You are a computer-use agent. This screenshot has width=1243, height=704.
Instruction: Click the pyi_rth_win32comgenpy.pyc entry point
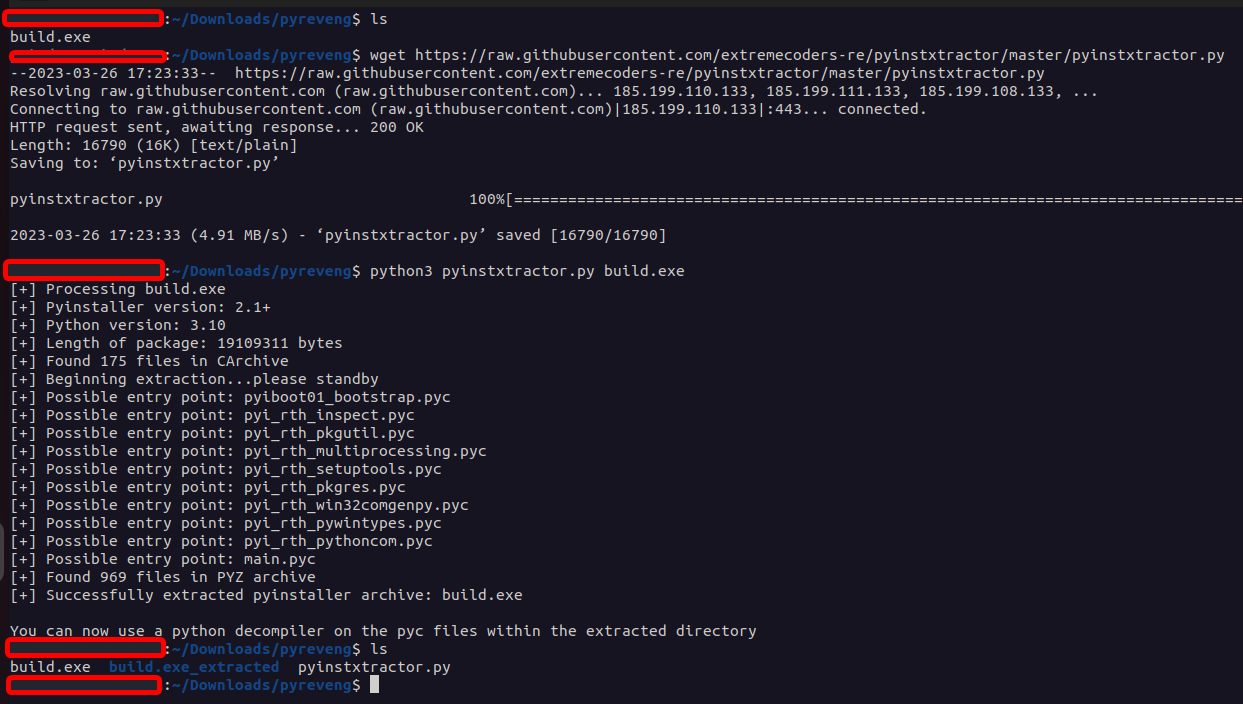coord(356,505)
